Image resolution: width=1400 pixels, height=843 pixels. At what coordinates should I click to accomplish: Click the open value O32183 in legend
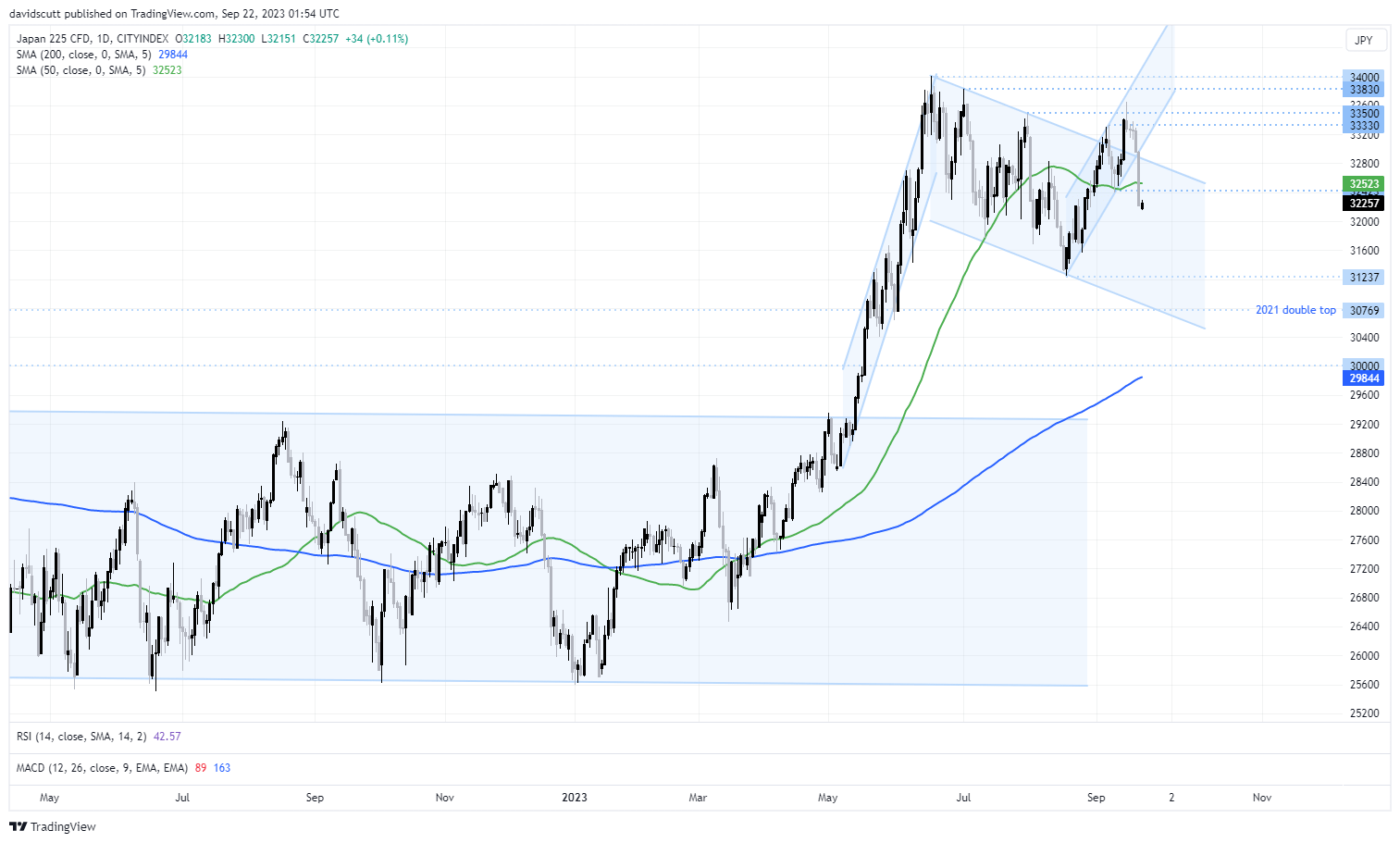(193, 39)
